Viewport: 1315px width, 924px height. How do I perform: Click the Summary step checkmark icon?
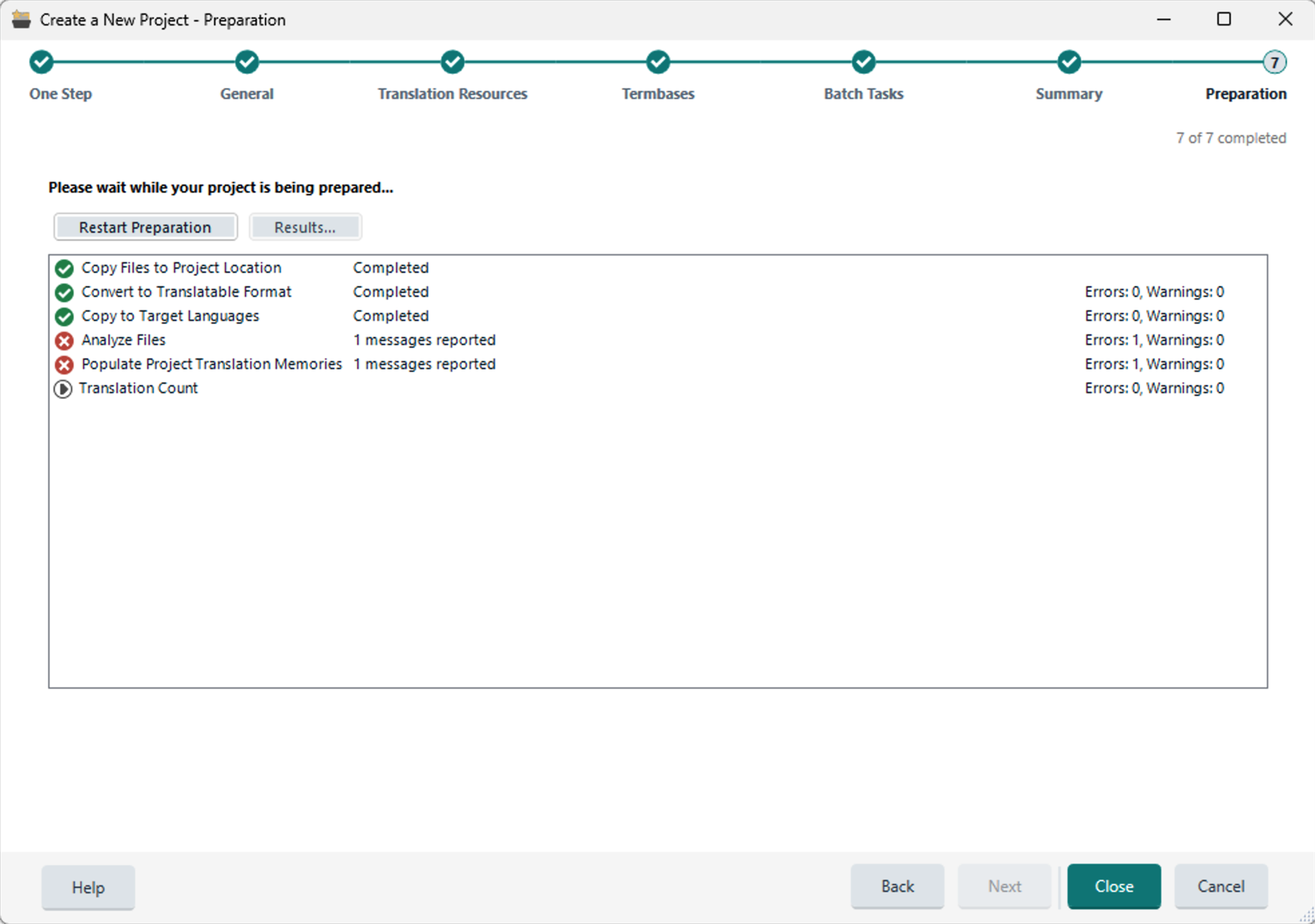coord(1069,62)
